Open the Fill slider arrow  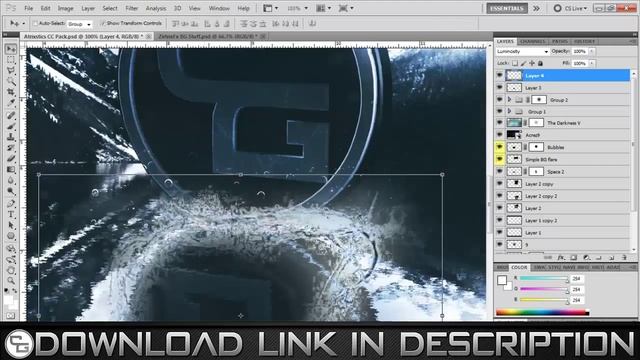(x=591, y=63)
